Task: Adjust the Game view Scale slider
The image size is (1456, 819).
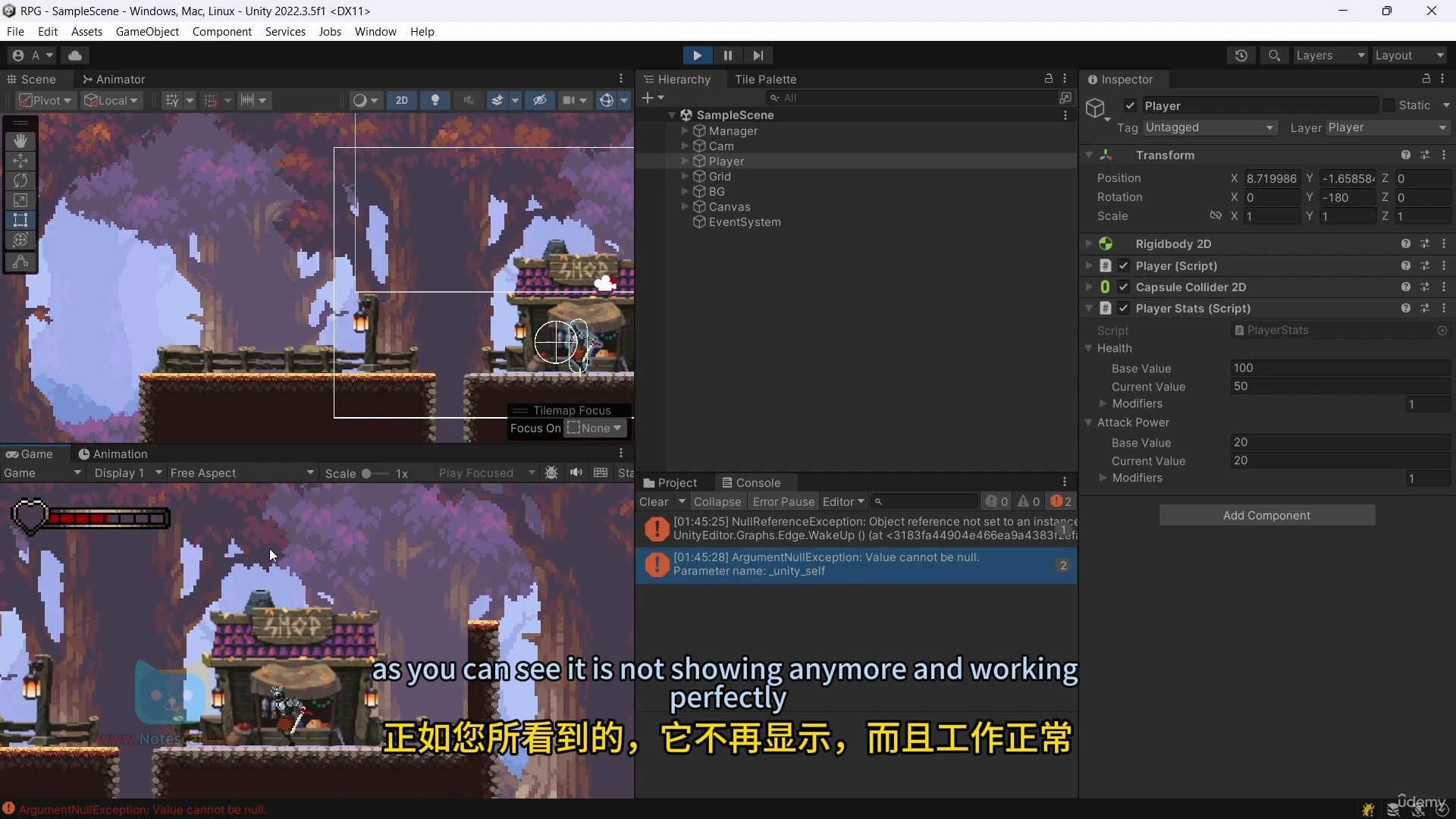Action: tap(374, 473)
